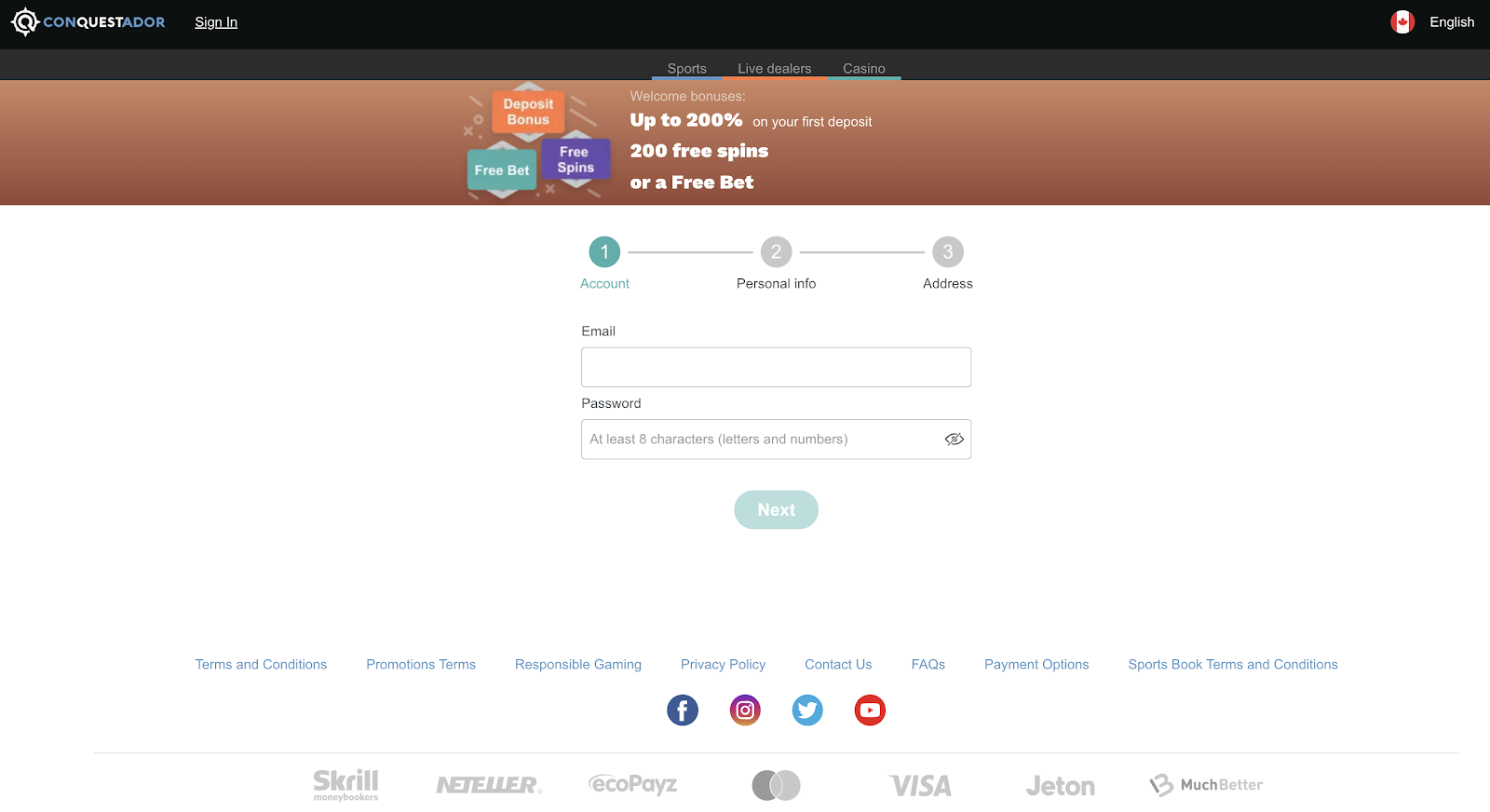Viewport: 1490px width, 812px height.
Task: Click the Neteller payment logo
Action: 489,785
